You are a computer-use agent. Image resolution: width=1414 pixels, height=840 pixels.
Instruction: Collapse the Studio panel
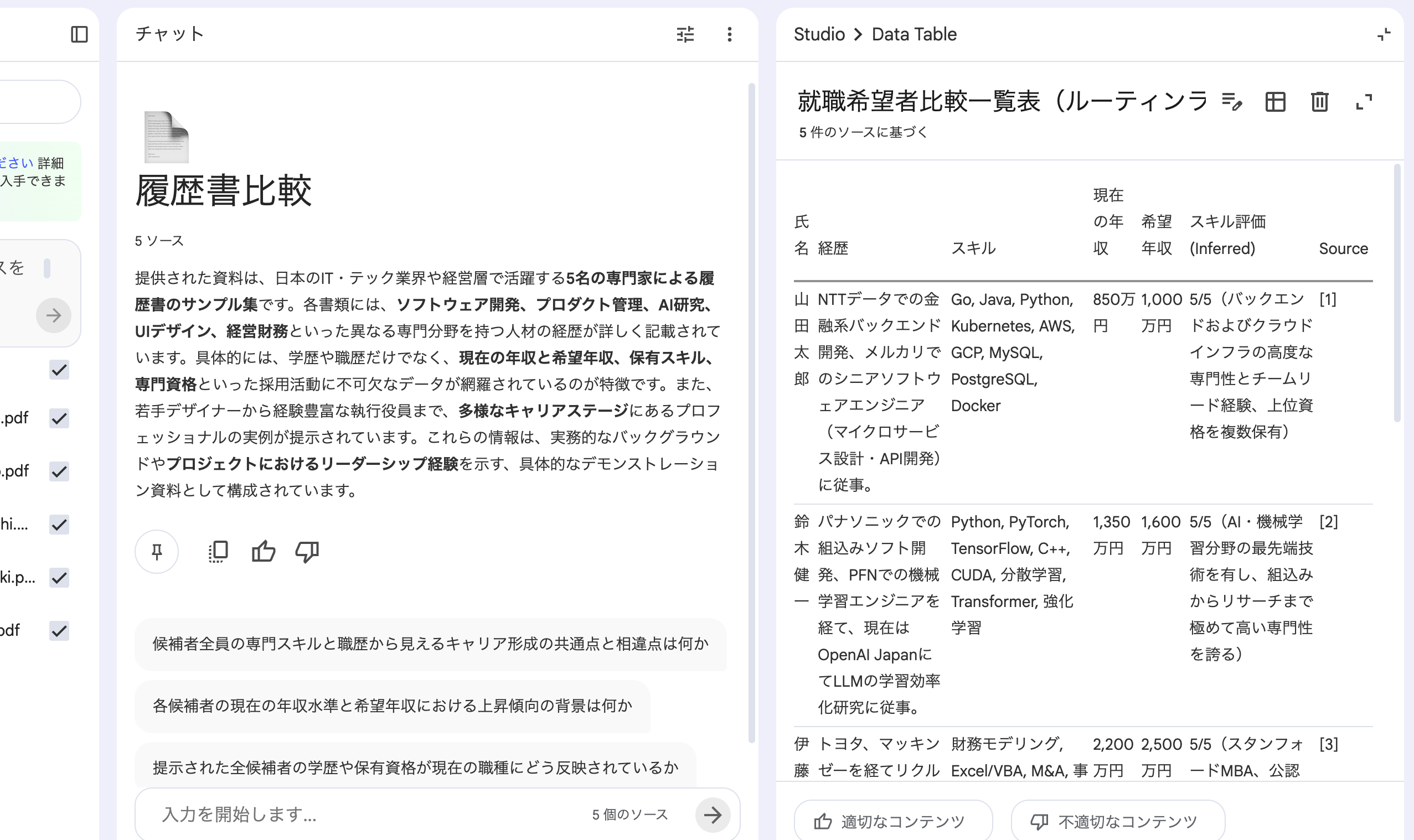1384,34
